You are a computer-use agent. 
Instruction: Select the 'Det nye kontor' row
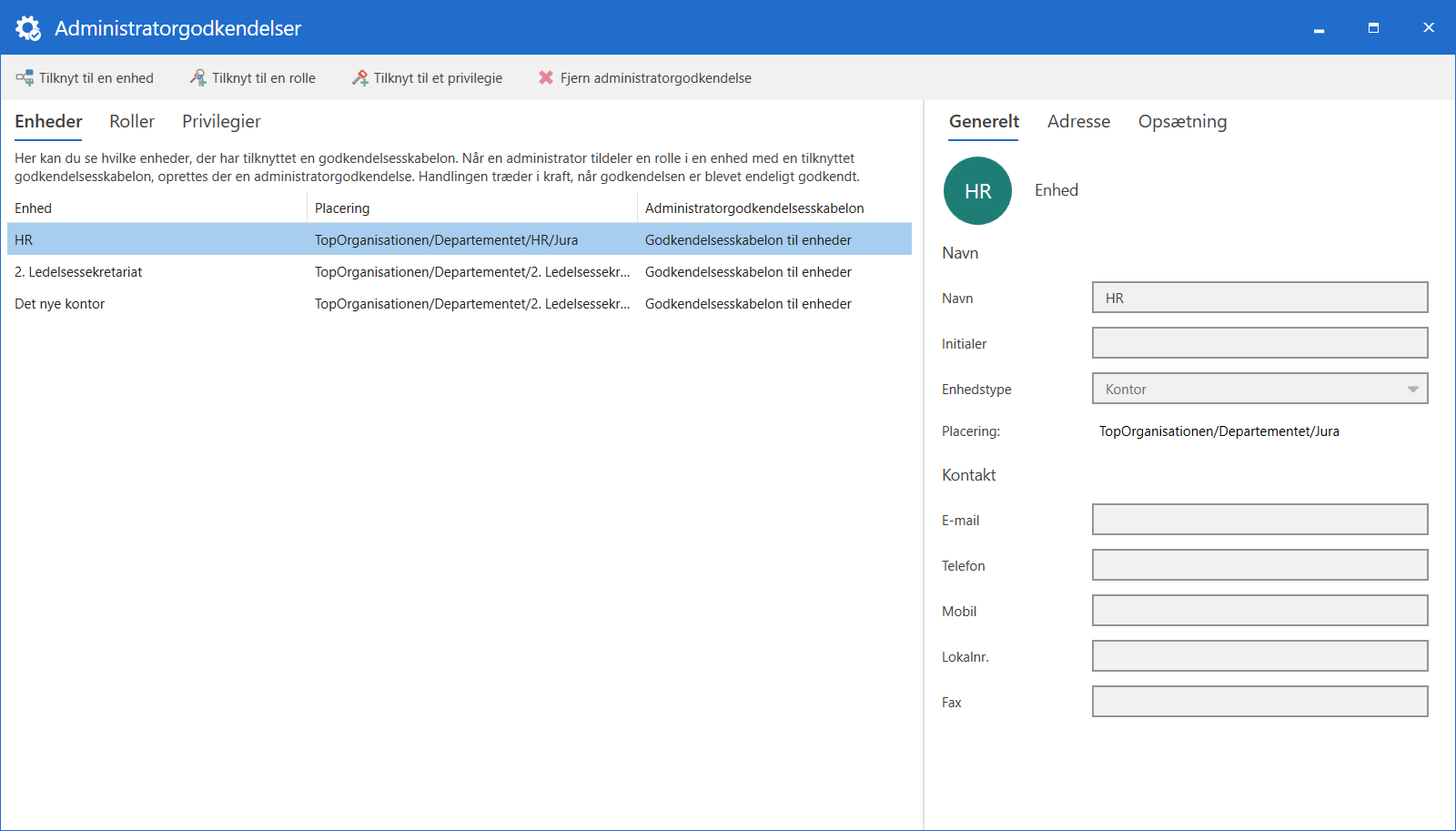(60, 304)
